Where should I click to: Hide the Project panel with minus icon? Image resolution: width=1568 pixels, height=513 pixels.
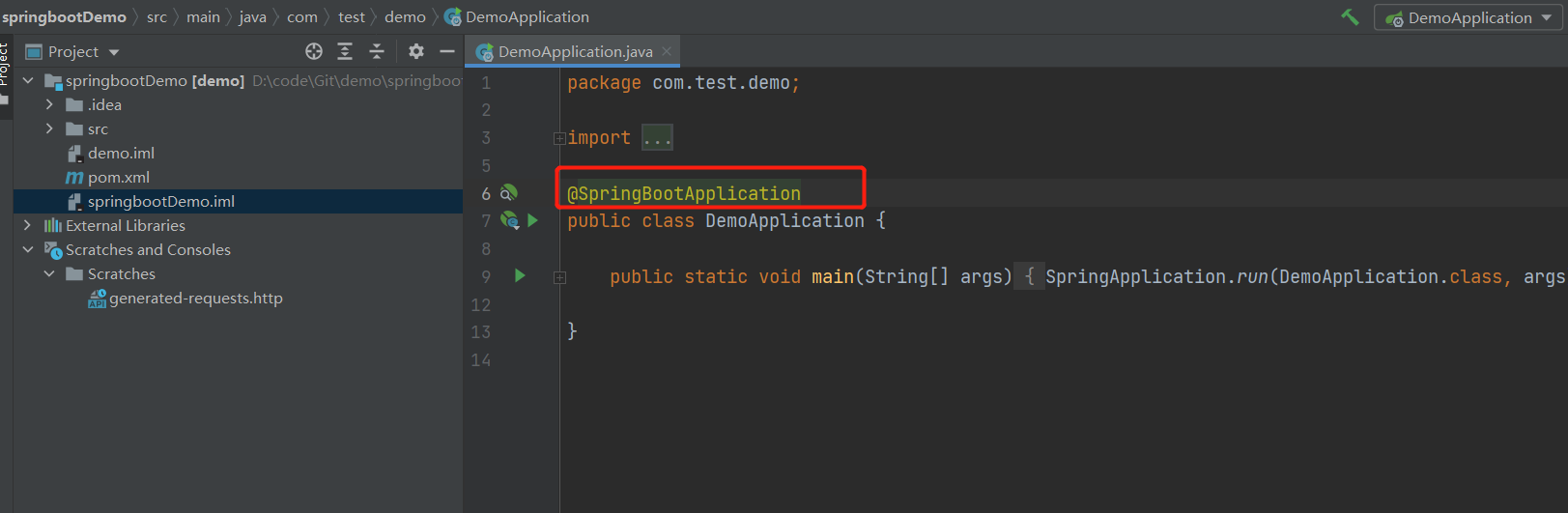tap(446, 51)
